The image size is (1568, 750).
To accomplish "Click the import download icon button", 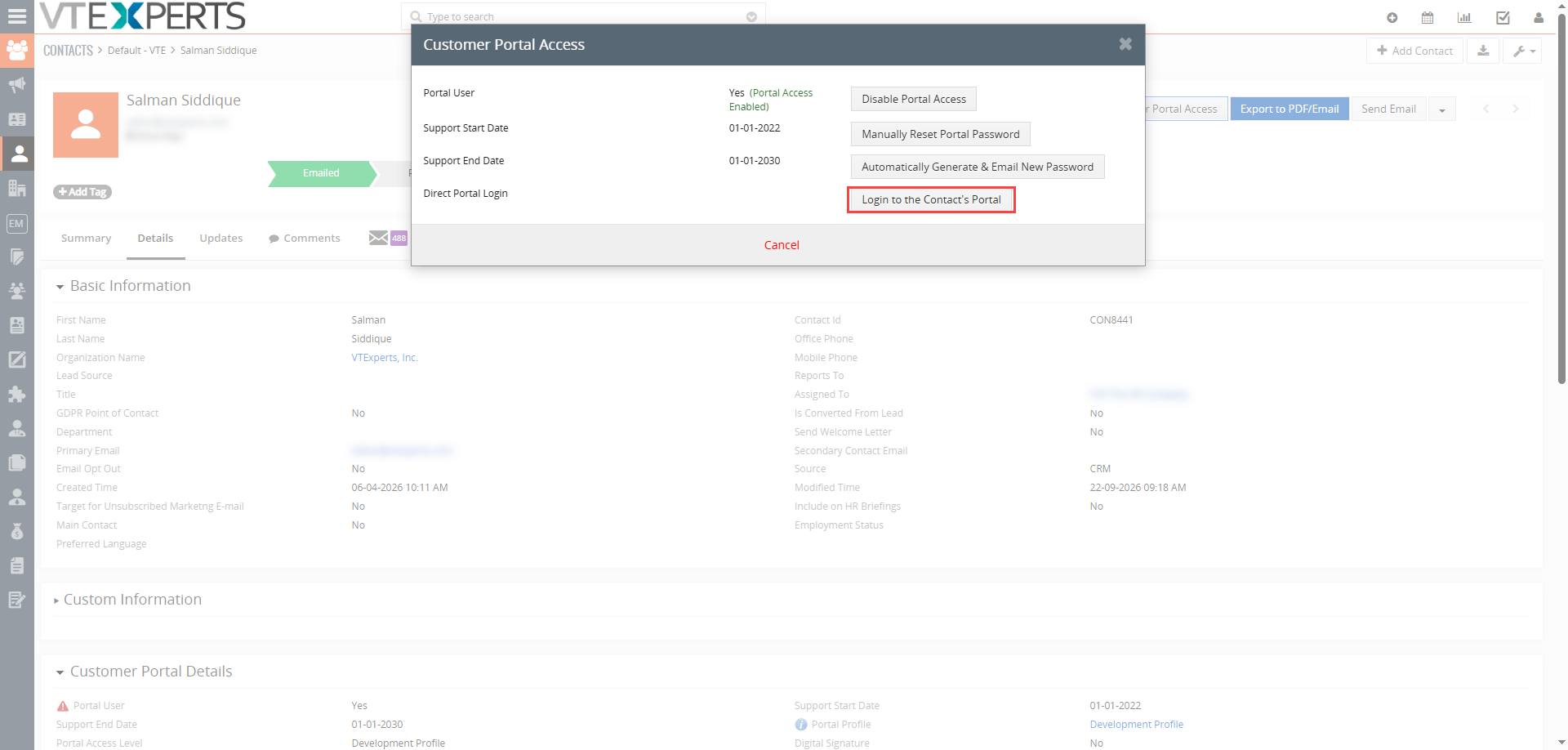I will click(x=1483, y=51).
